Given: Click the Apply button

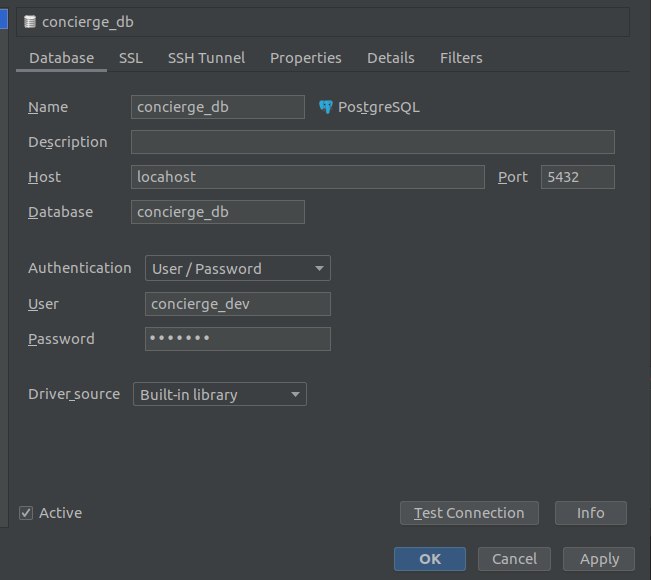Looking at the screenshot, I should [599, 559].
